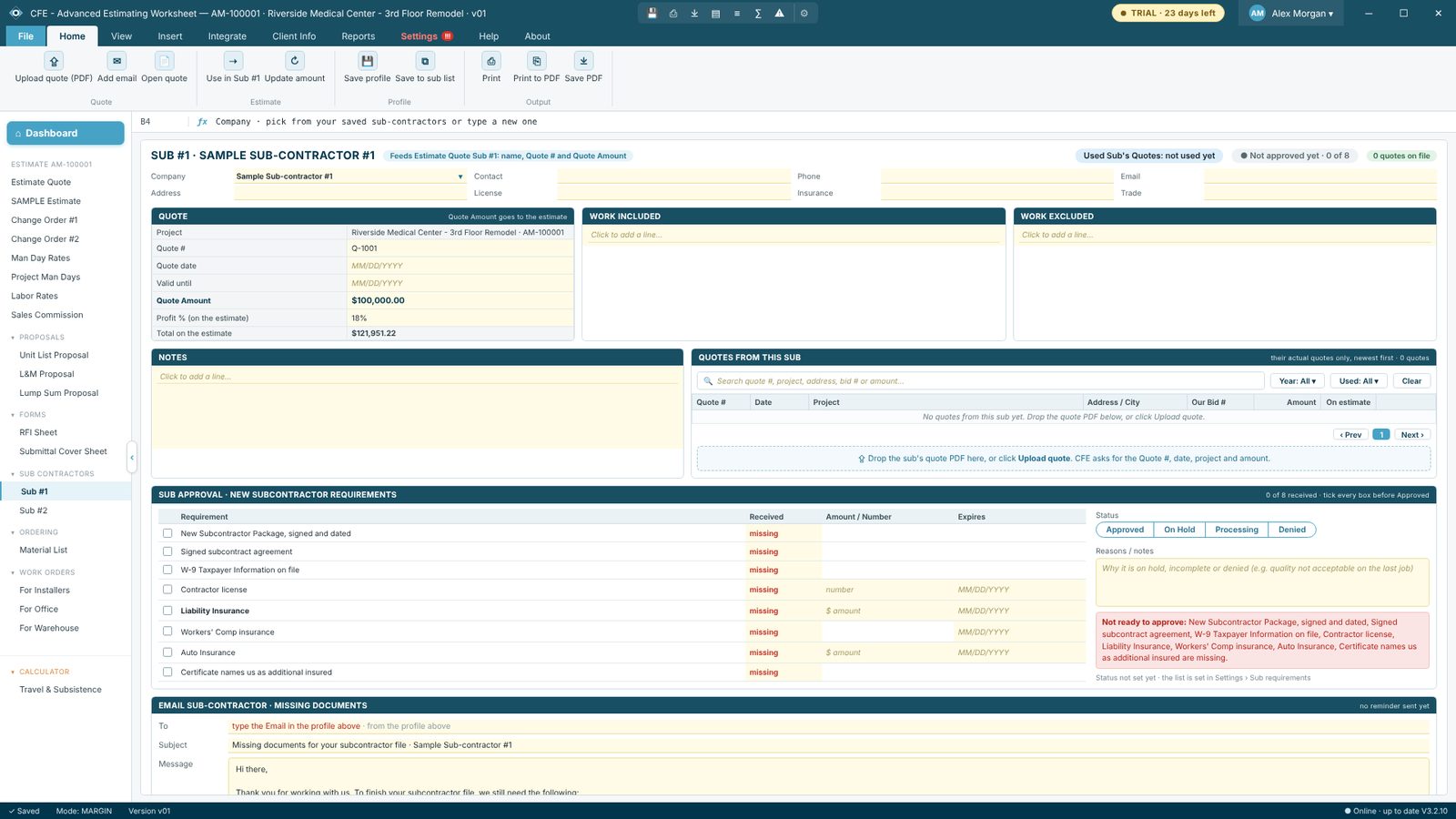1456x819 pixels.
Task: Click the table grid icon in title bar
Action: coord(715,14)
